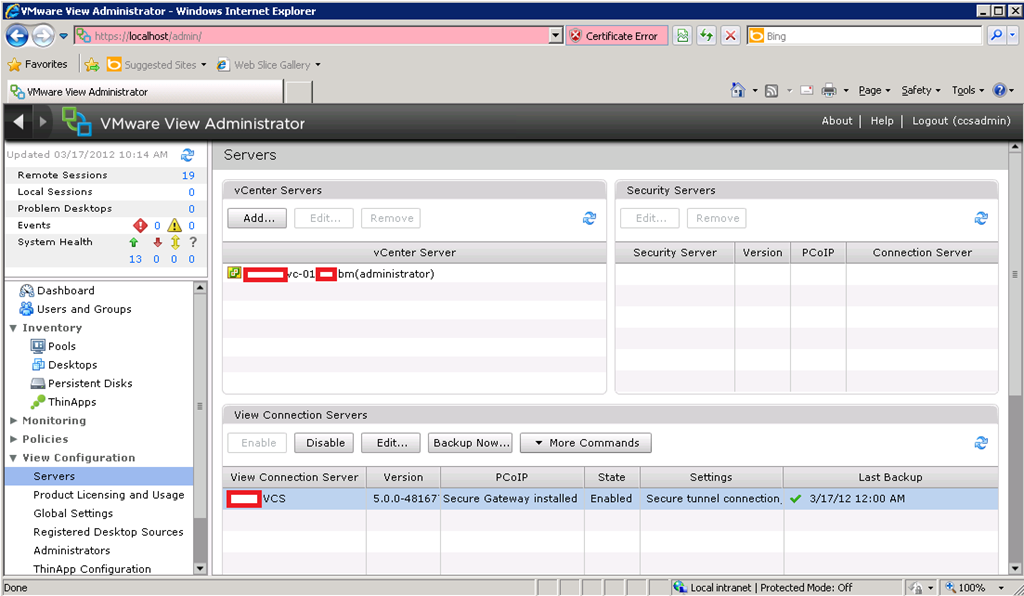
Task: Click the Edit... connection server button
Action: 392,443
